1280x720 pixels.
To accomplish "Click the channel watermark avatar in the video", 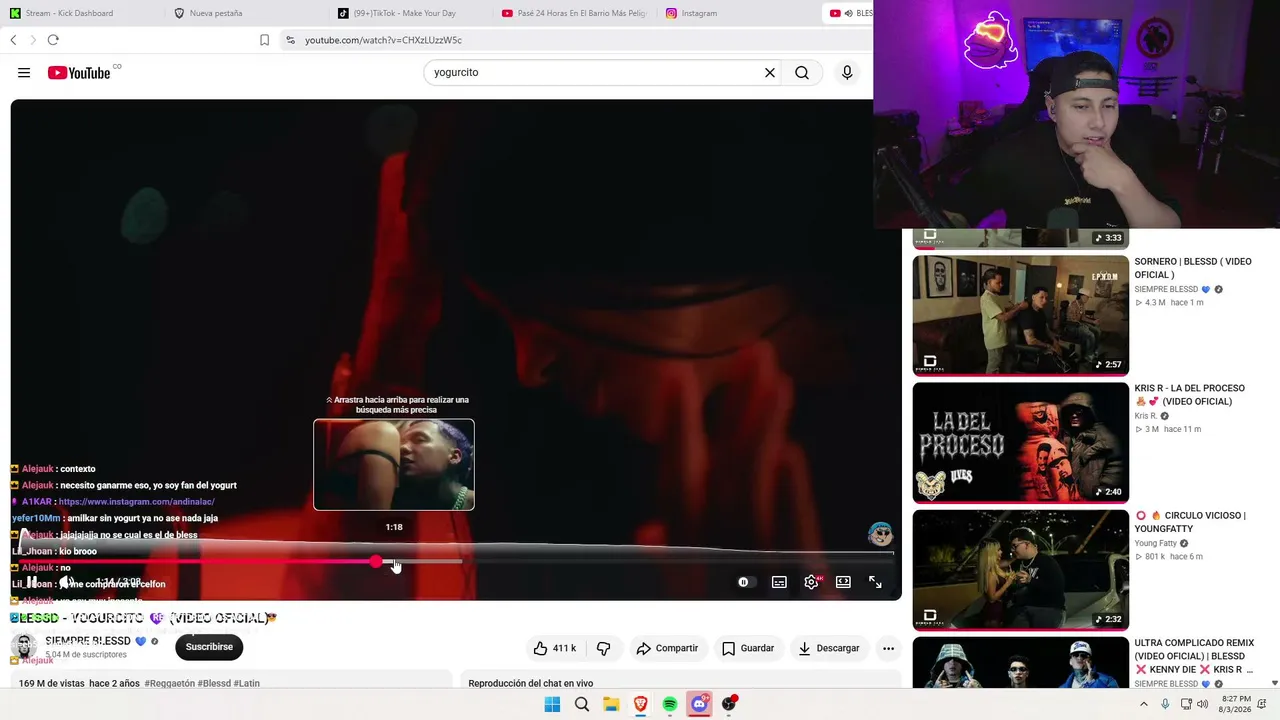I will point(880,534).
